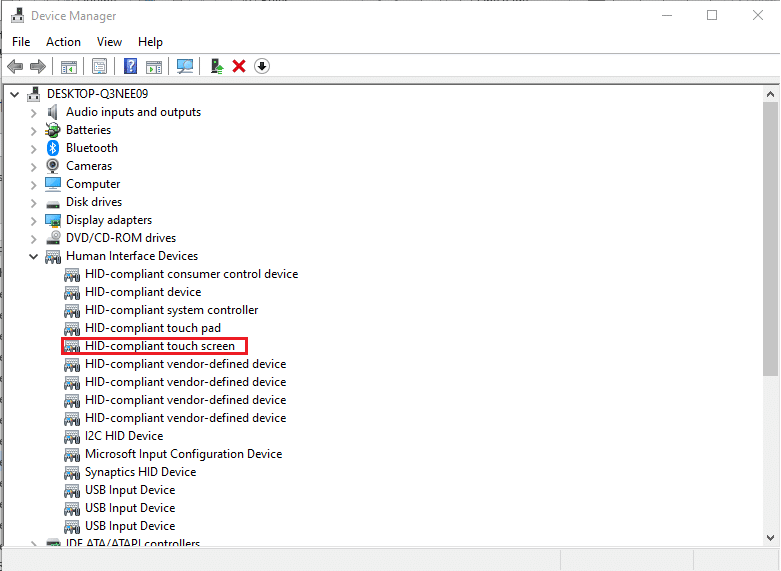The width and height of the screenshot is (781, 571).
Task: Select the DESKTOP-Q3NEE09 root node
Action: (x=97, y=94)
